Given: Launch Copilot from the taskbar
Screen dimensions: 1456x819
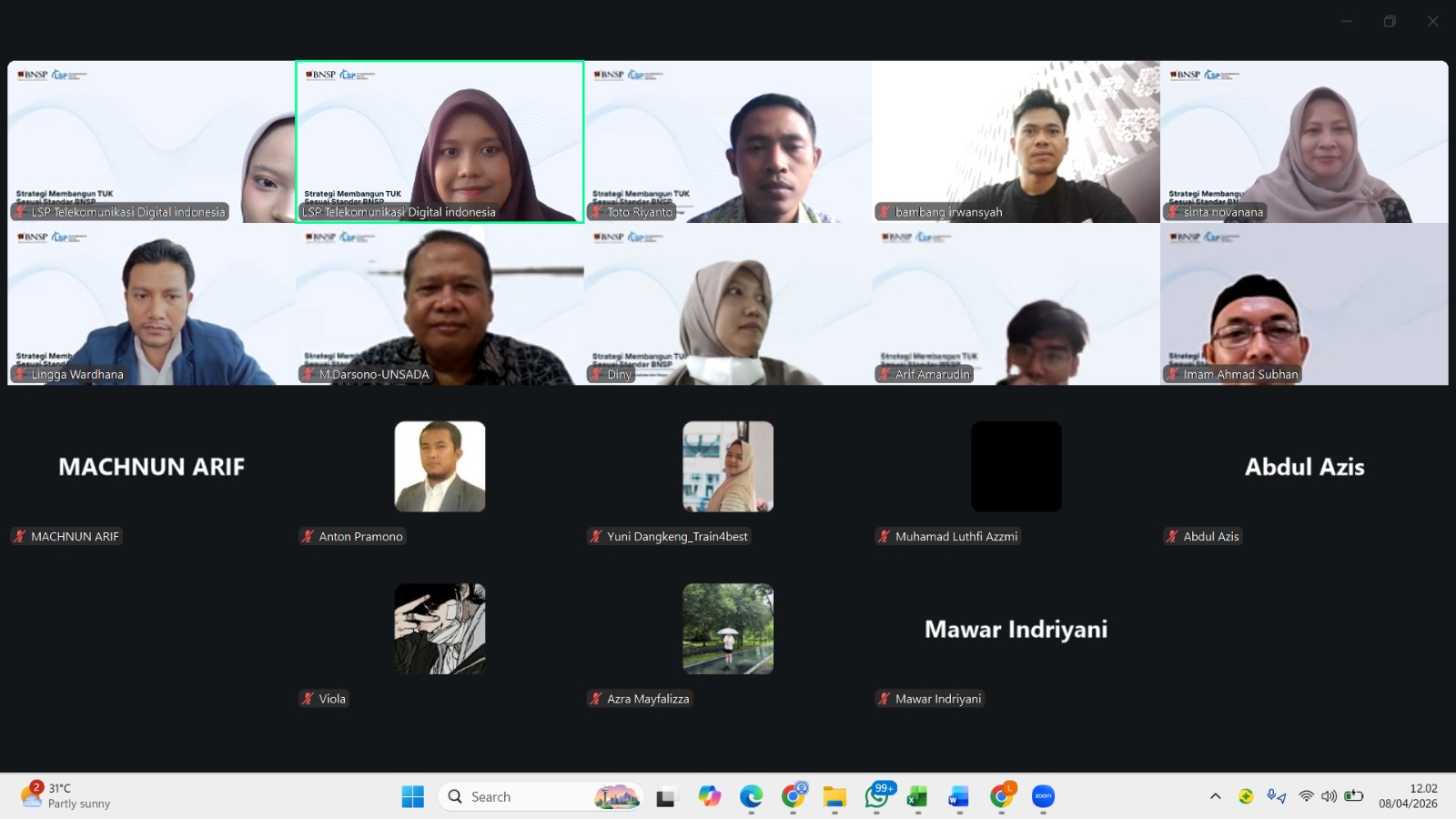Looking at the screenshot, I should tap(711, 796).
